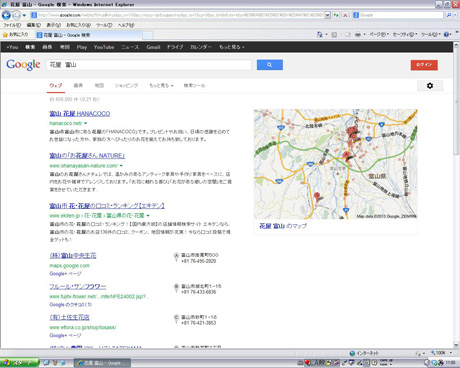Open the (株)富山中央生花 listing
The height and width of the screenshot is (368, 460).
[x=73, y=256]
